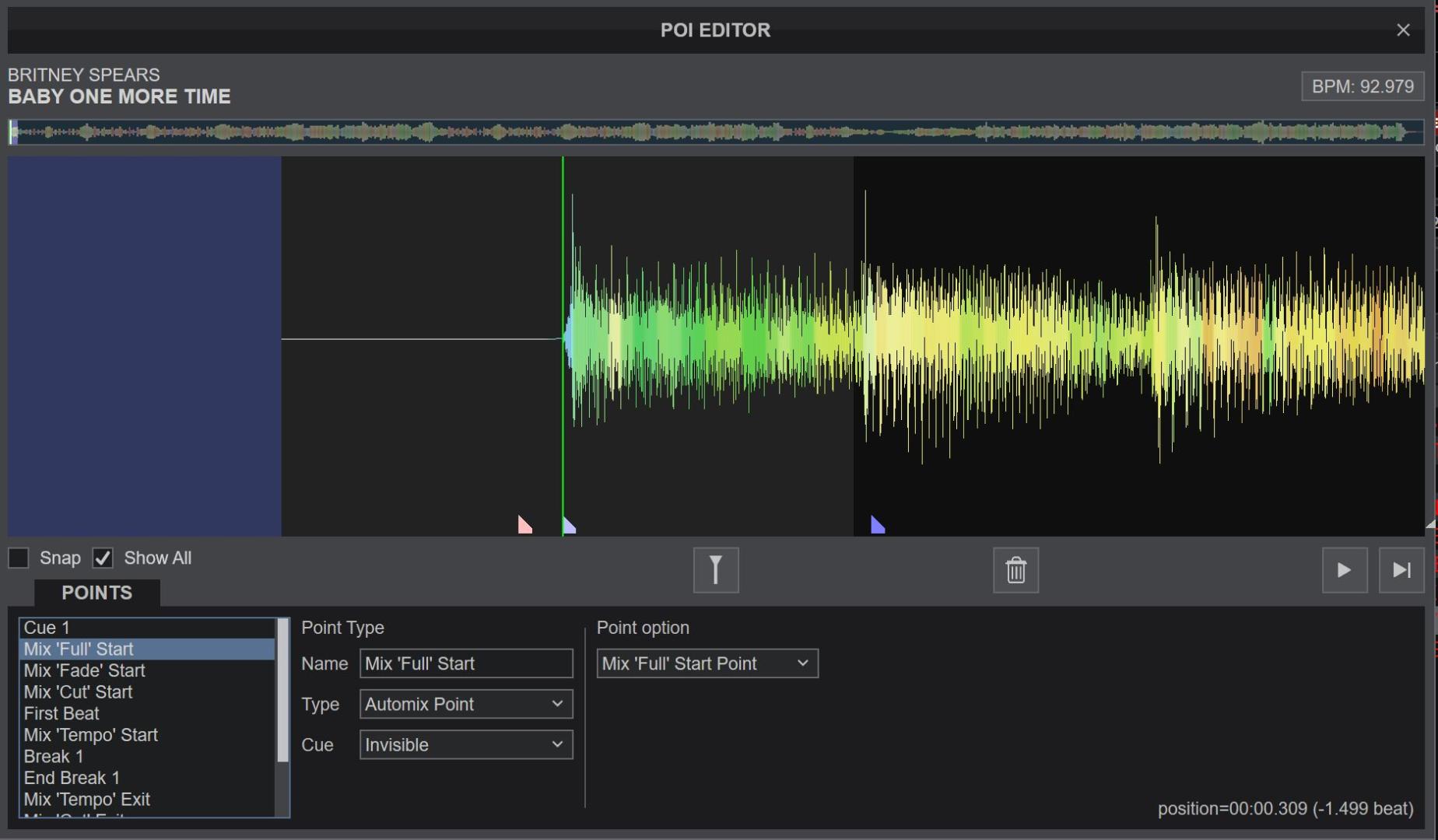Select Cue 1 in points list
The width and height of the screenshot is (1438, 840).
147,628
